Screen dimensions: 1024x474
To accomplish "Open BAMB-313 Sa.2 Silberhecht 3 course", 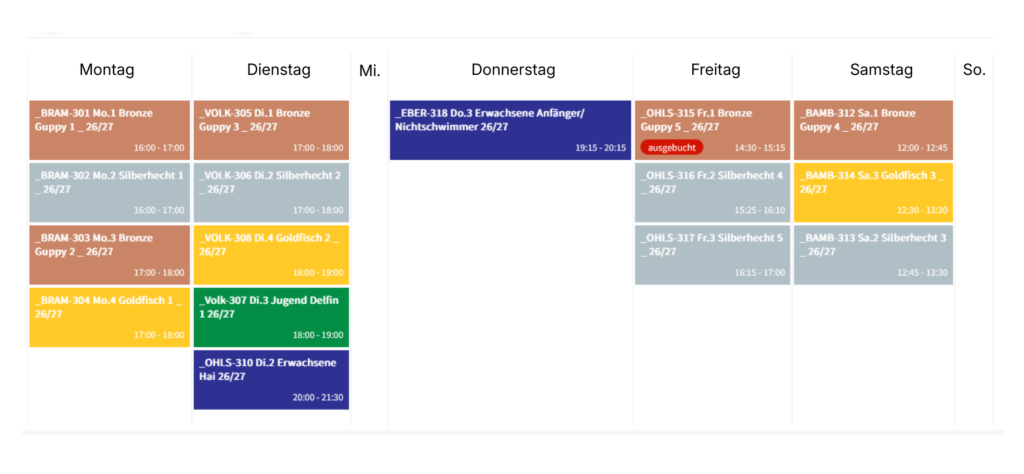I will click(x=873, y=255).
